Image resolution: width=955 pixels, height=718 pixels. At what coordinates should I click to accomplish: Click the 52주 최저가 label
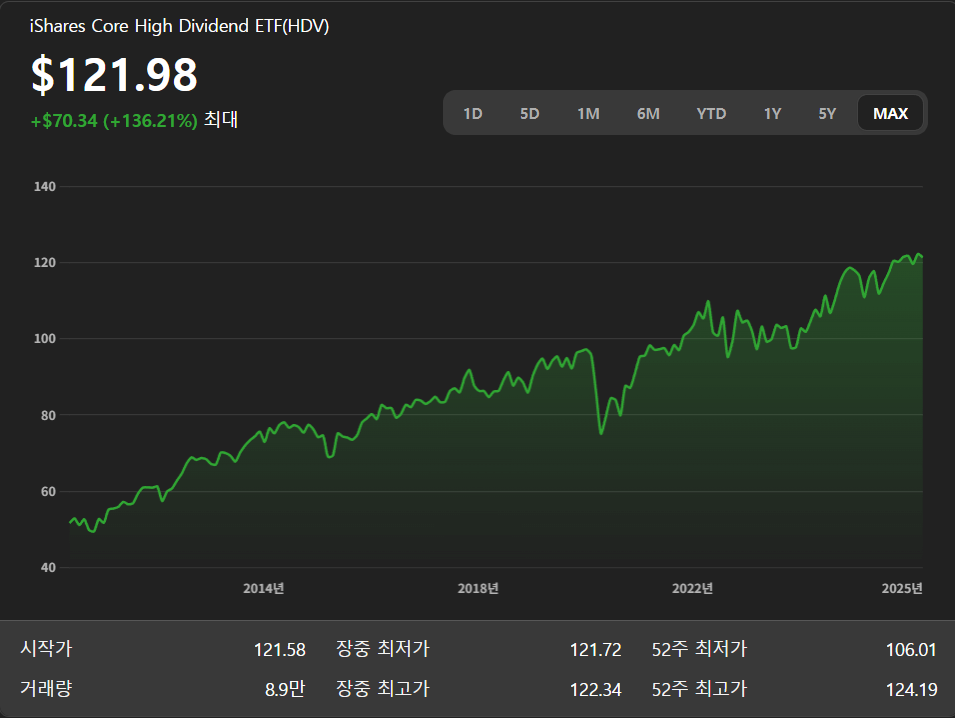(x=699, y=648)
